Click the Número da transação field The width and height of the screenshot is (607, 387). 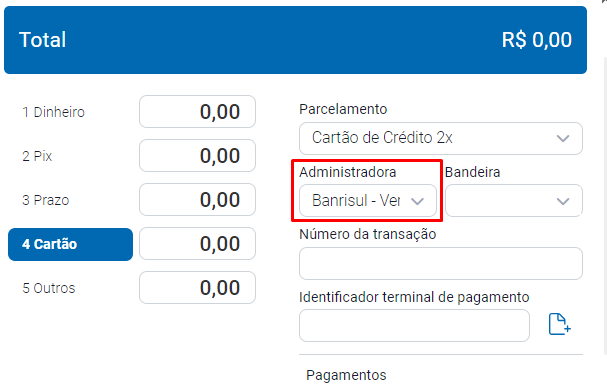click(x=441, y=264)
